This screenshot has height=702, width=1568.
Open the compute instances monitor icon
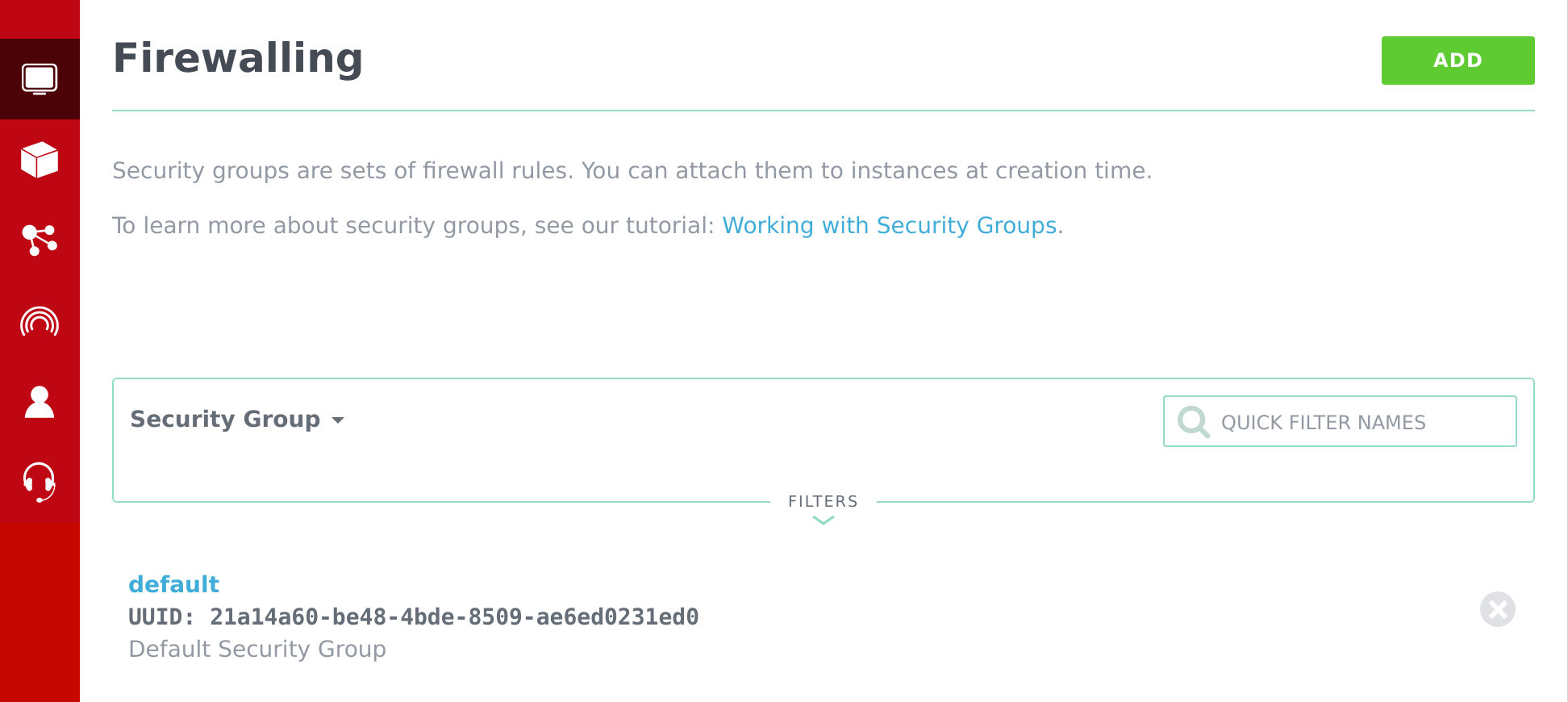click(40, 79)
